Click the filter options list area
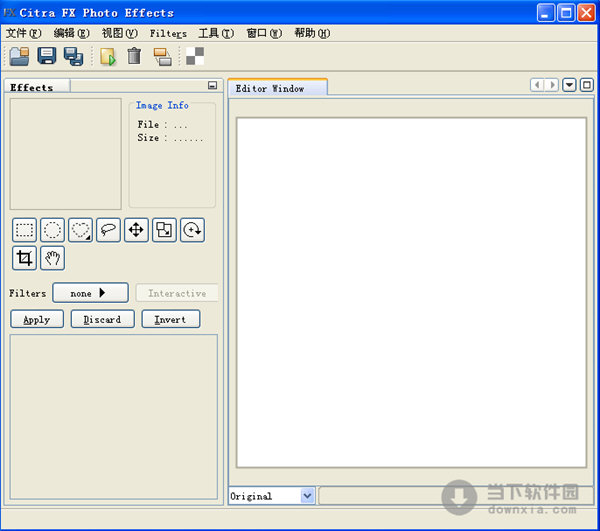Screen dimensions: 600x531 click(114, 417)
